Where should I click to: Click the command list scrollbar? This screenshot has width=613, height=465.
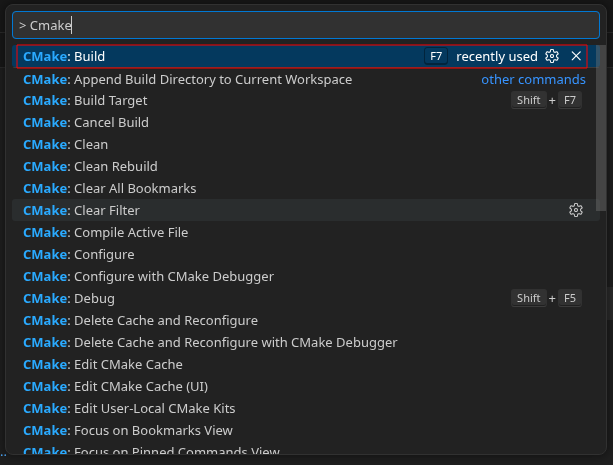[x=598, y=130]
